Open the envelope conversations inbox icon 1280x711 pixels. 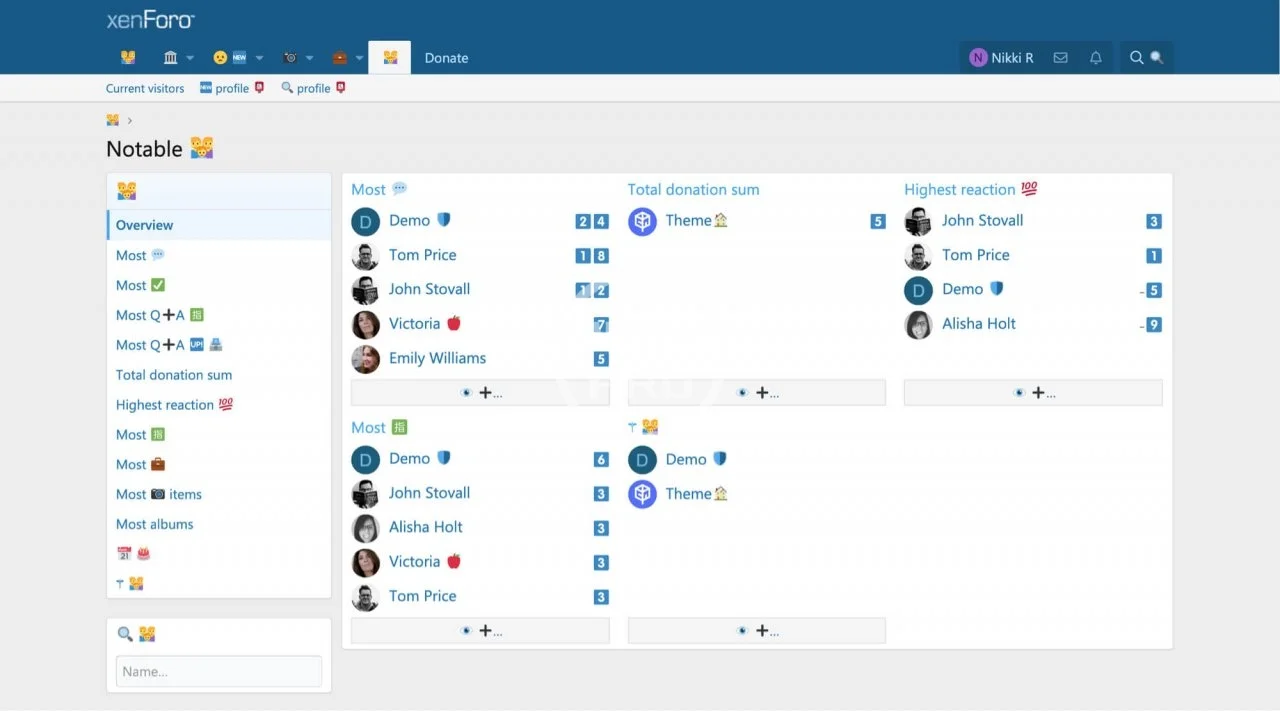(x=1060, y=58)
